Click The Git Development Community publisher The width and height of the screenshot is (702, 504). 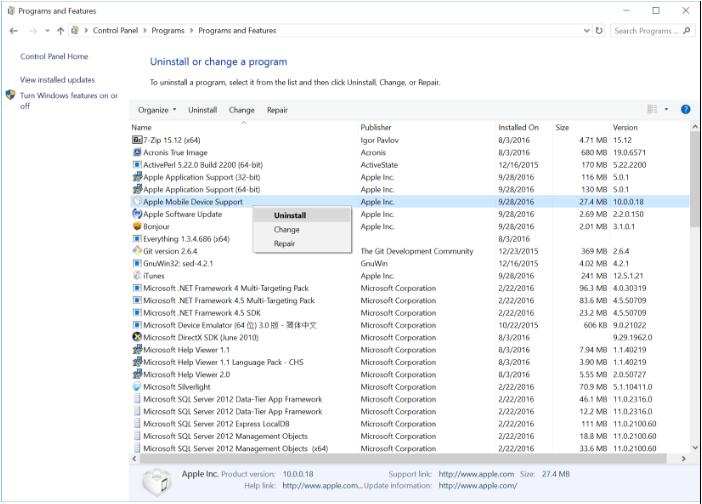(417, 251)
